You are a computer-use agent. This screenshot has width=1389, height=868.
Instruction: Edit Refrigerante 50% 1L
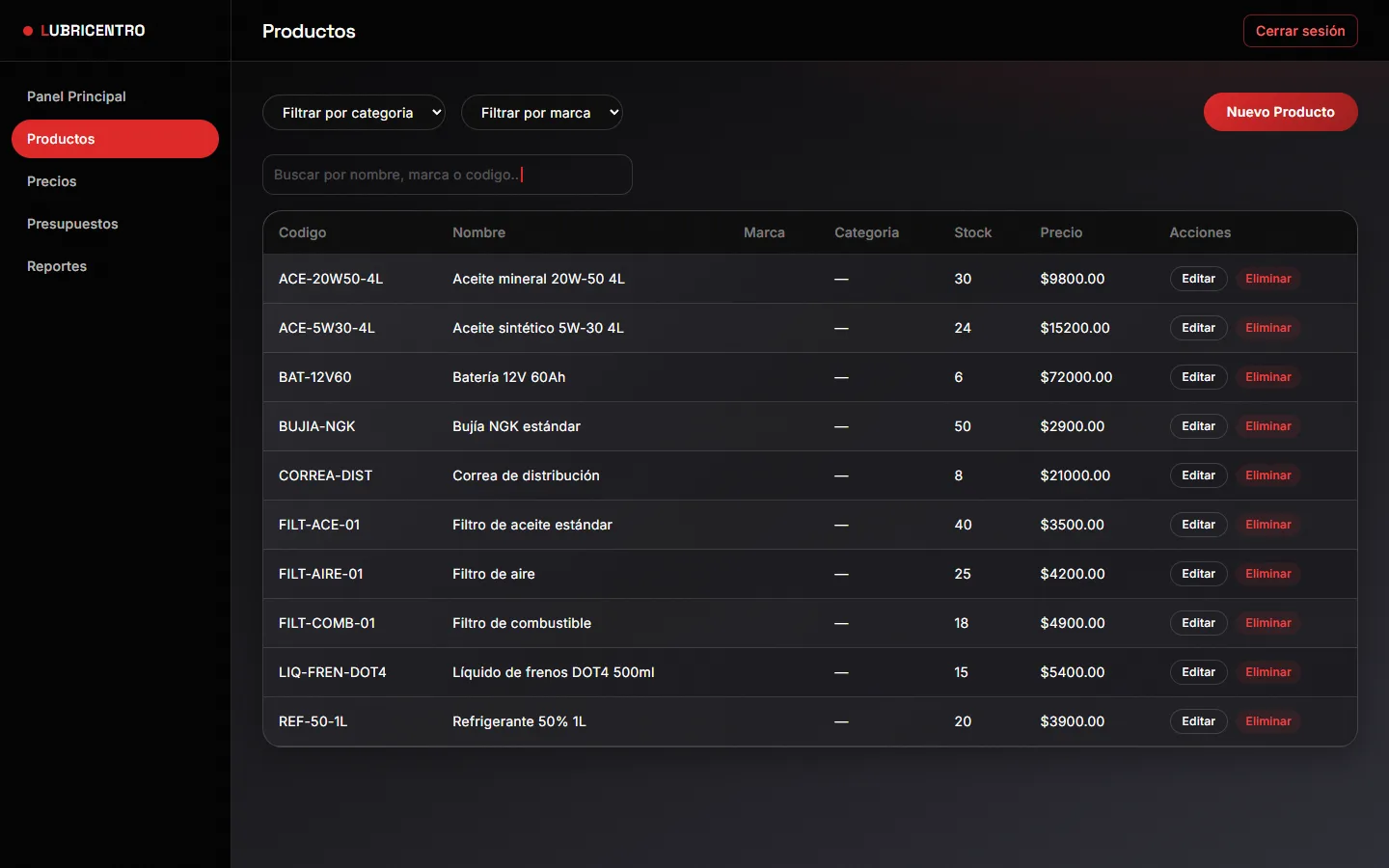tap(1198, 721)
